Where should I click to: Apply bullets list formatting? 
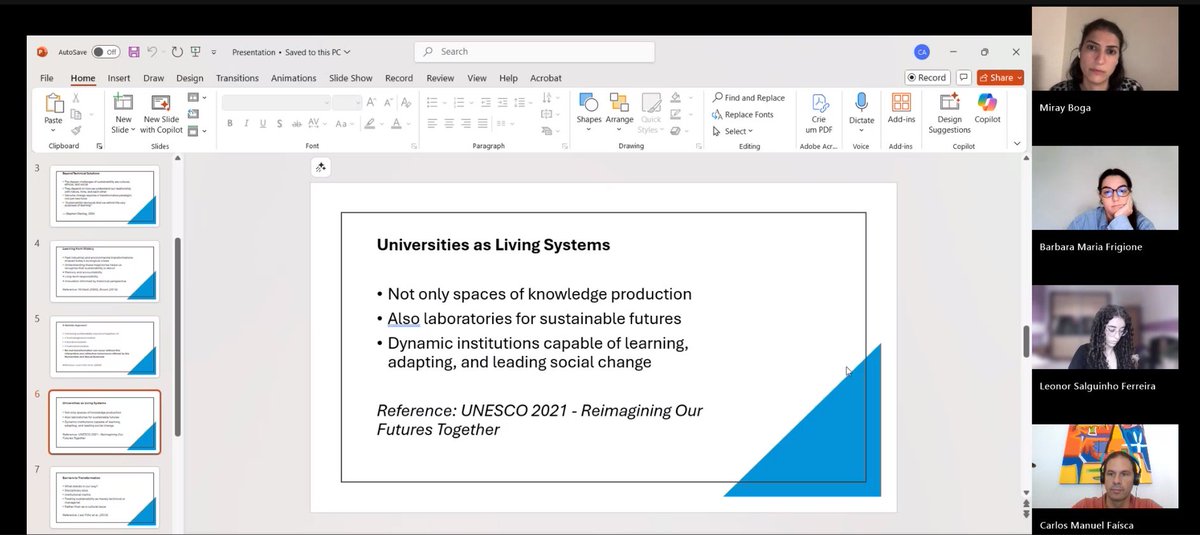tap(432, 103)
